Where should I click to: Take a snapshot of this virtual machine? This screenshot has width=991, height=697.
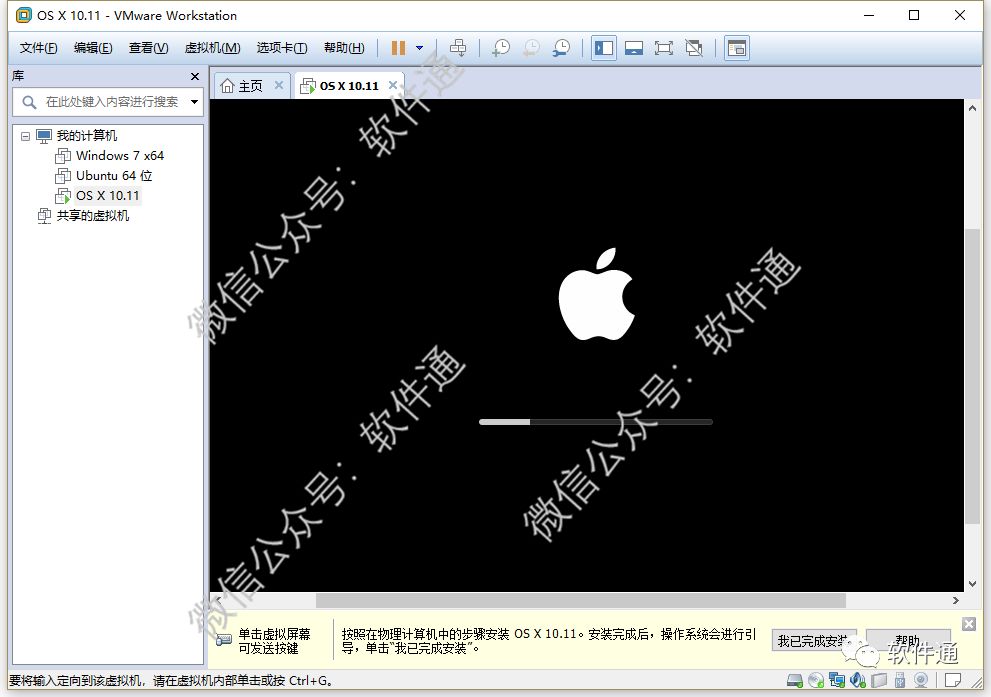coord(501,48)
